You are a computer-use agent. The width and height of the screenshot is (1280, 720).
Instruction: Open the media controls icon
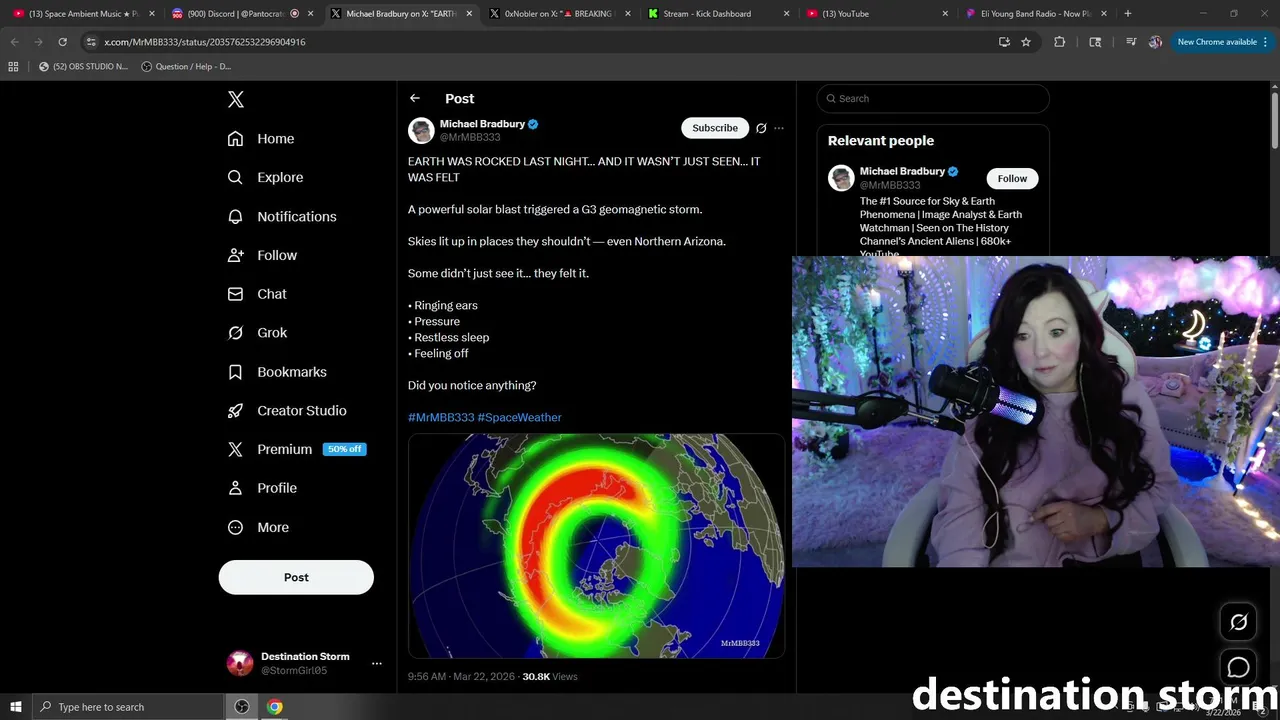tap(1131, 42)
